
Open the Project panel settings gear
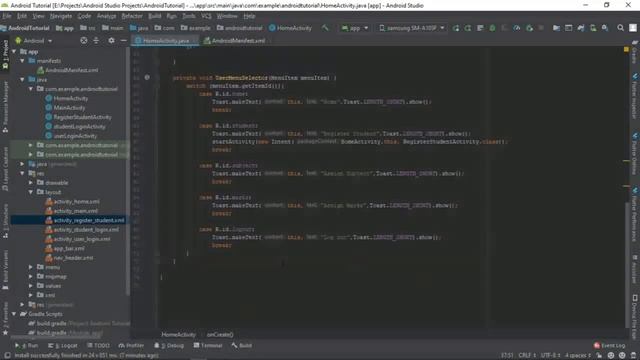pos(111,40)
